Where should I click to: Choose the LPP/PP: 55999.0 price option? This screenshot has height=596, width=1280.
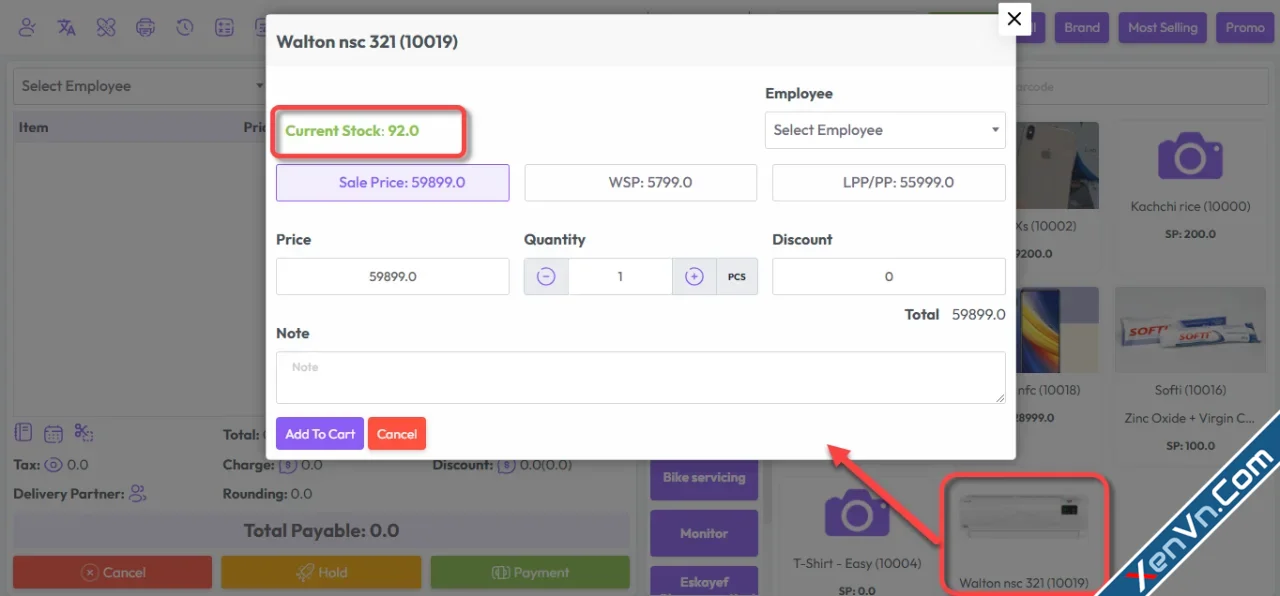click(888, 183)
